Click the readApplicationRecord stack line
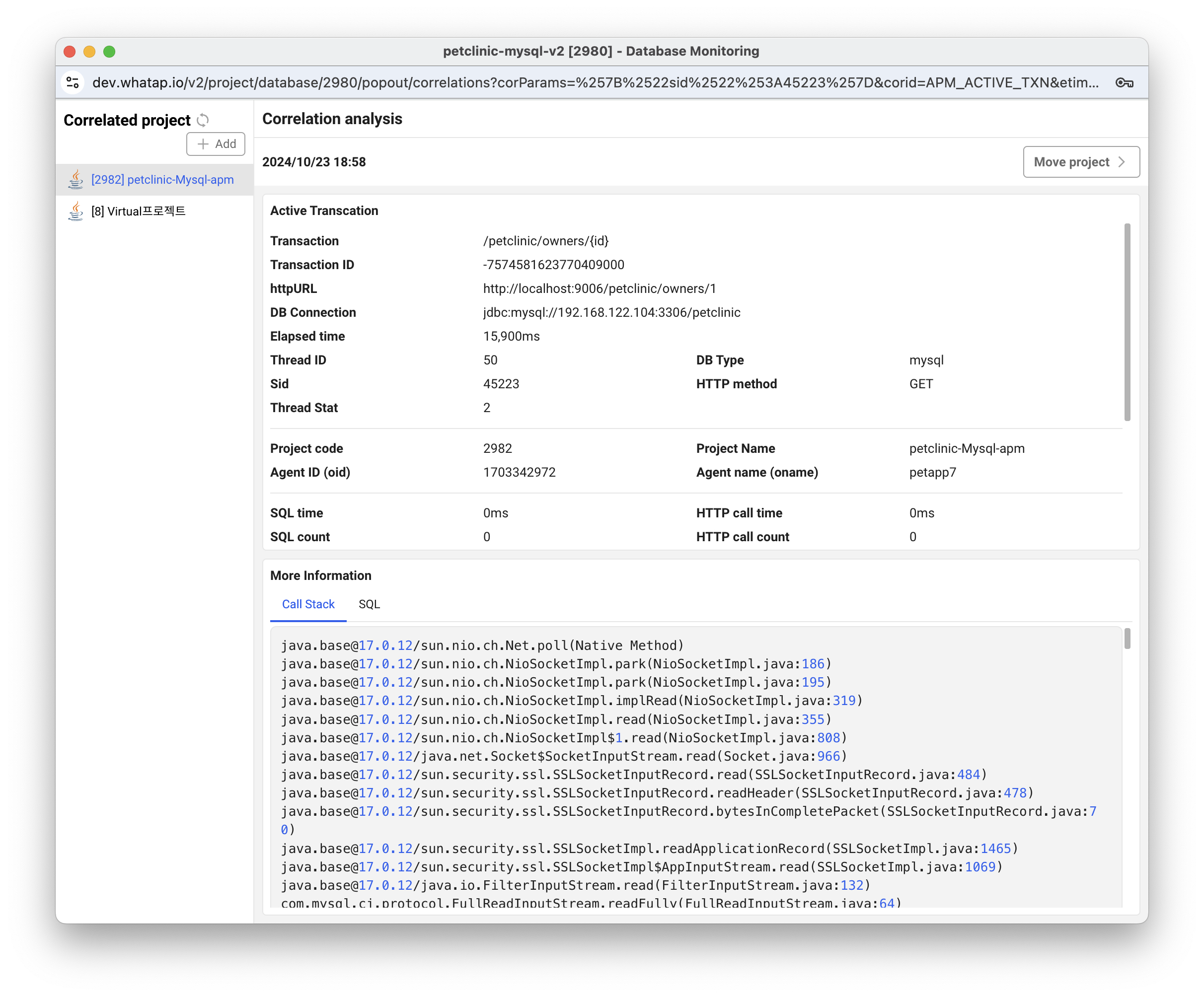The width and height of the screenshot is (1204, 997). pyautogui.click(x=649, y=848)
